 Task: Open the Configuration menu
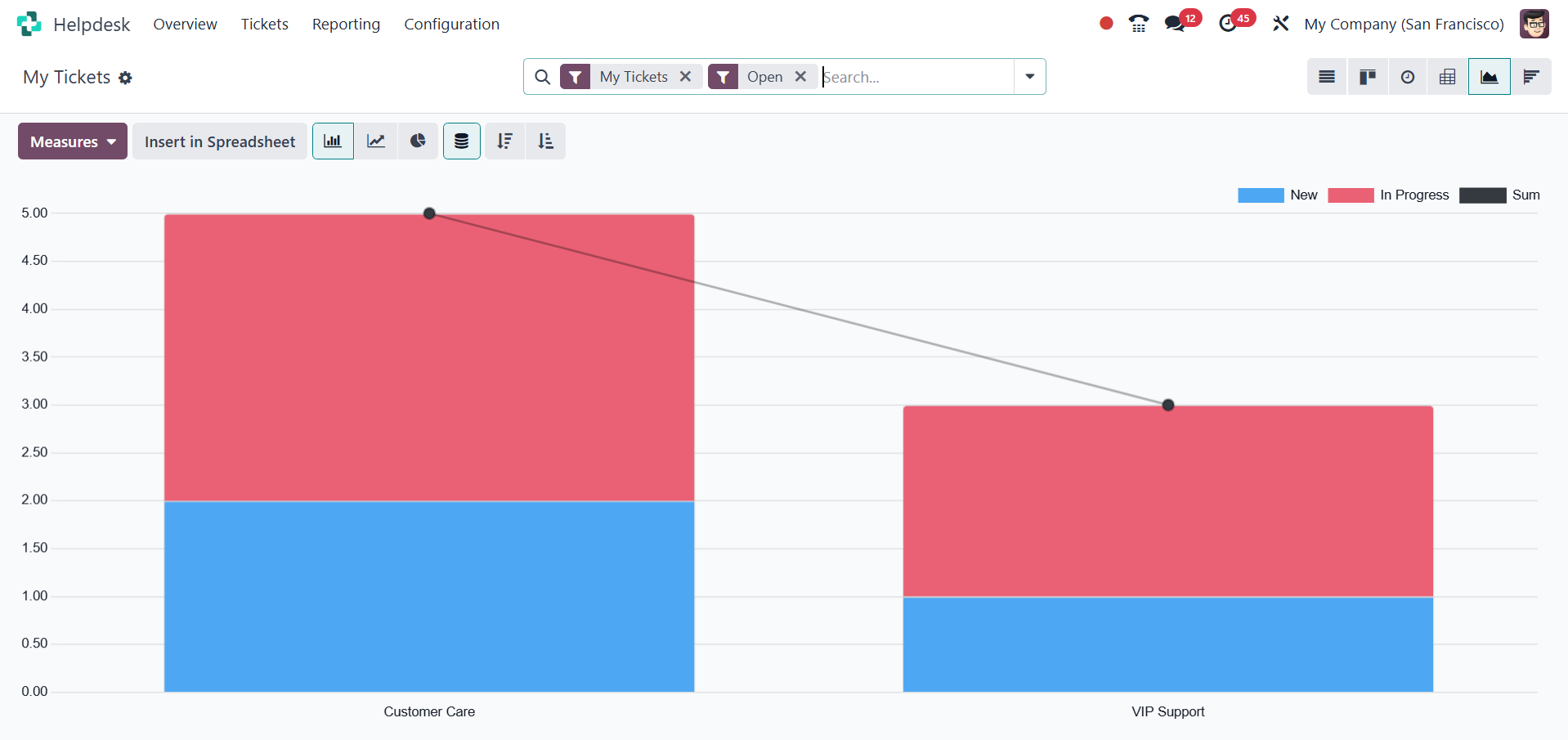click(x=452, y=25)
